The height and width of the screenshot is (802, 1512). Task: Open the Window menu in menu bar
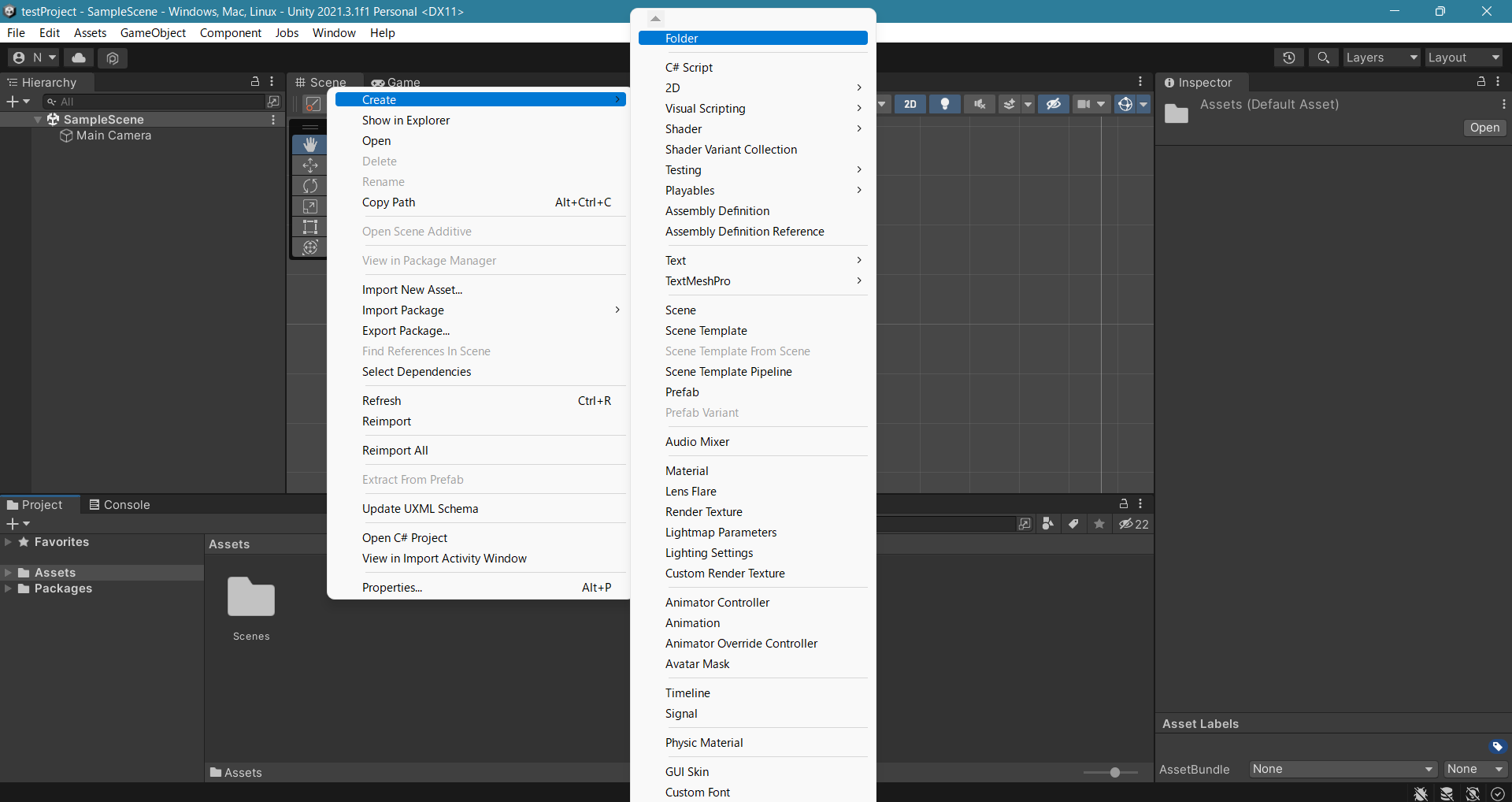pos(334,33)
